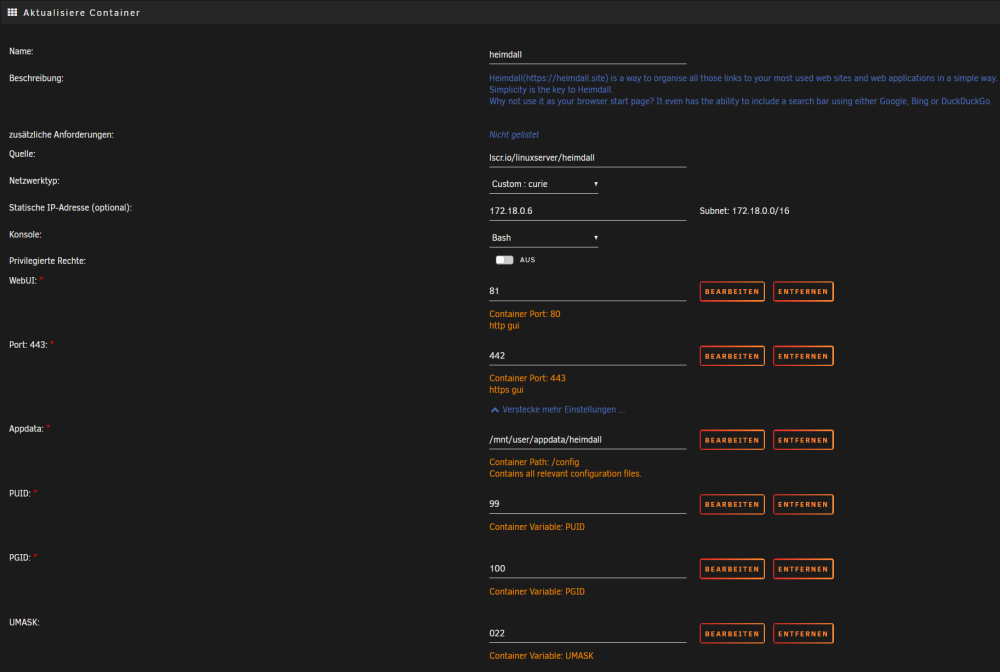Click the Heimdall description text
The image size is (1000, 672).
742,89
